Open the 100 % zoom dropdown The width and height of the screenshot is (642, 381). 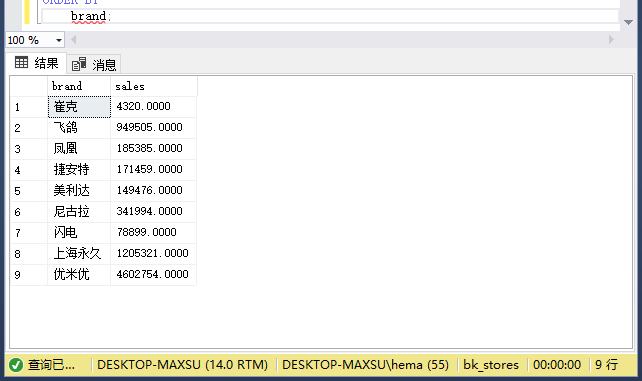[59, 40]
